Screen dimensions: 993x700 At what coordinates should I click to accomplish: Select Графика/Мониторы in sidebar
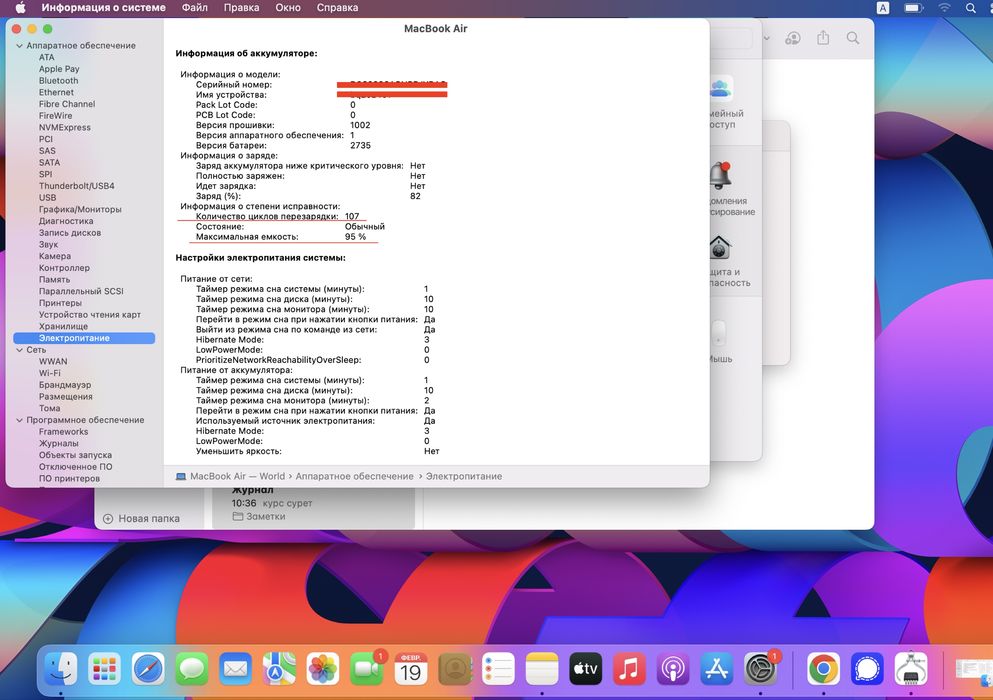80,209
